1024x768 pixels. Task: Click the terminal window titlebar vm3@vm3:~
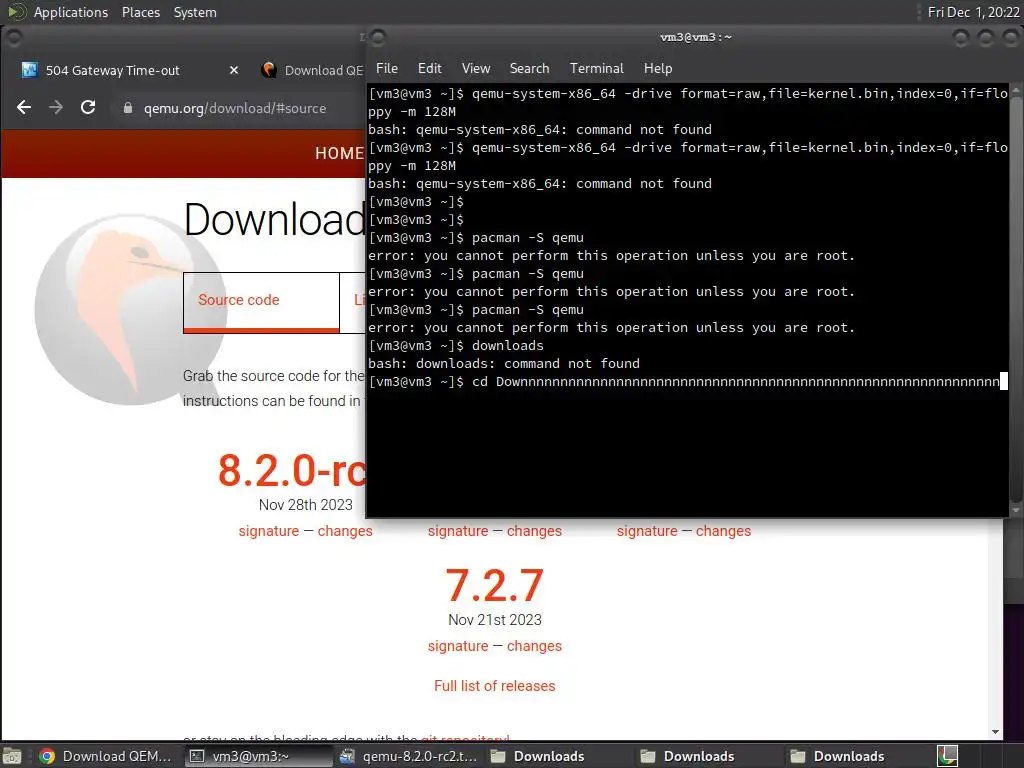696,37
